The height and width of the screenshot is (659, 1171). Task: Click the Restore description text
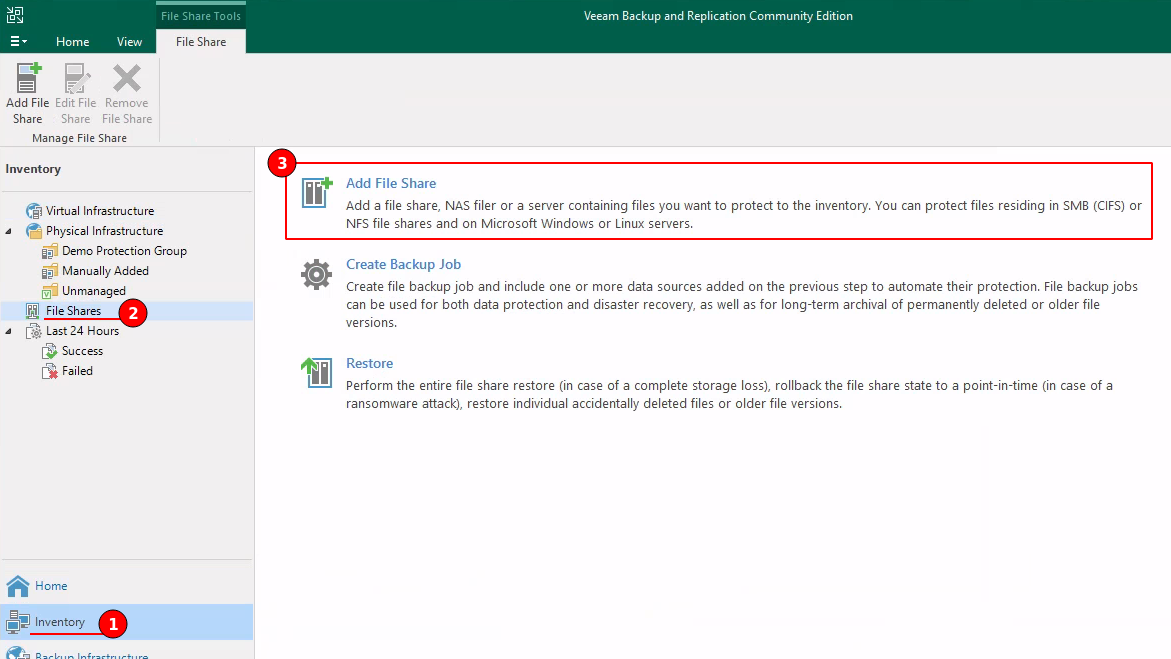tap(729, 395)
